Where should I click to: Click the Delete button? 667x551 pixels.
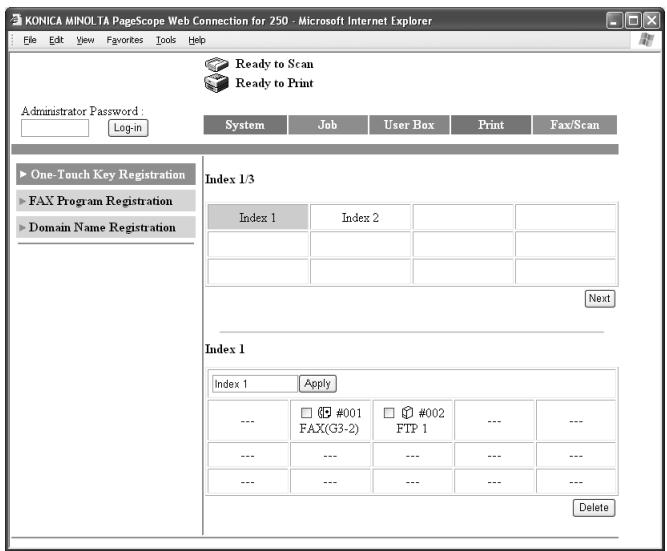594,508
